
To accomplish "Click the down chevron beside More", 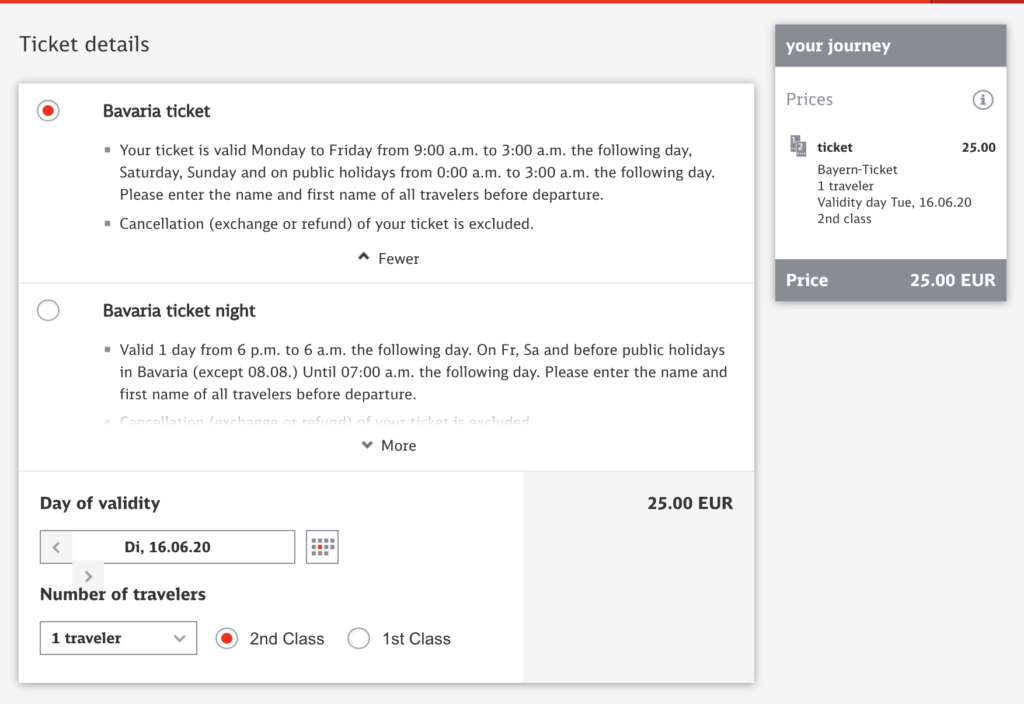I will coord(367,446).
